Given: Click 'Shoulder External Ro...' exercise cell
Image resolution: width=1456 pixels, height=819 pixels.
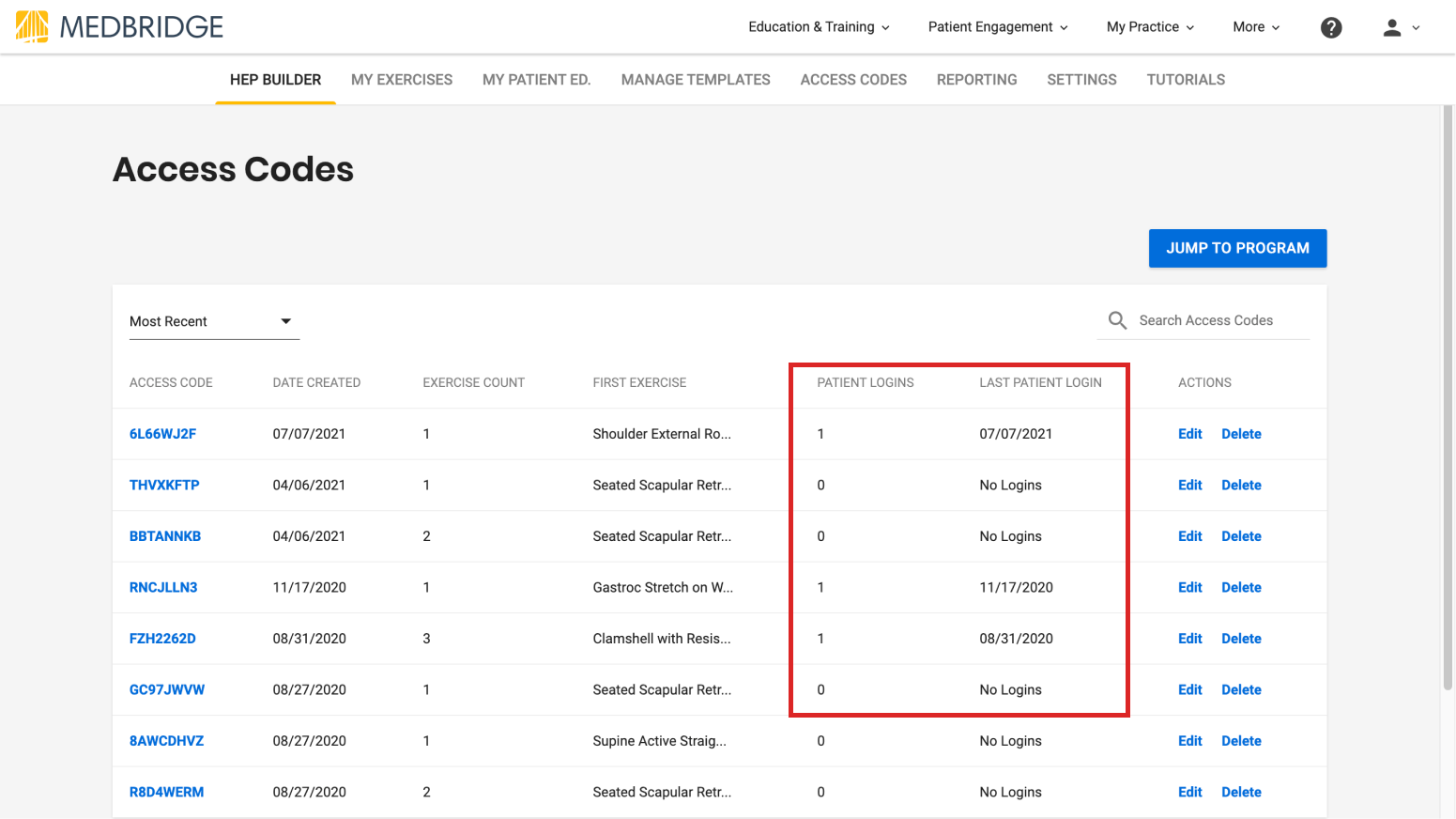Looking at the screenshot, I should [x=662, y=434].
